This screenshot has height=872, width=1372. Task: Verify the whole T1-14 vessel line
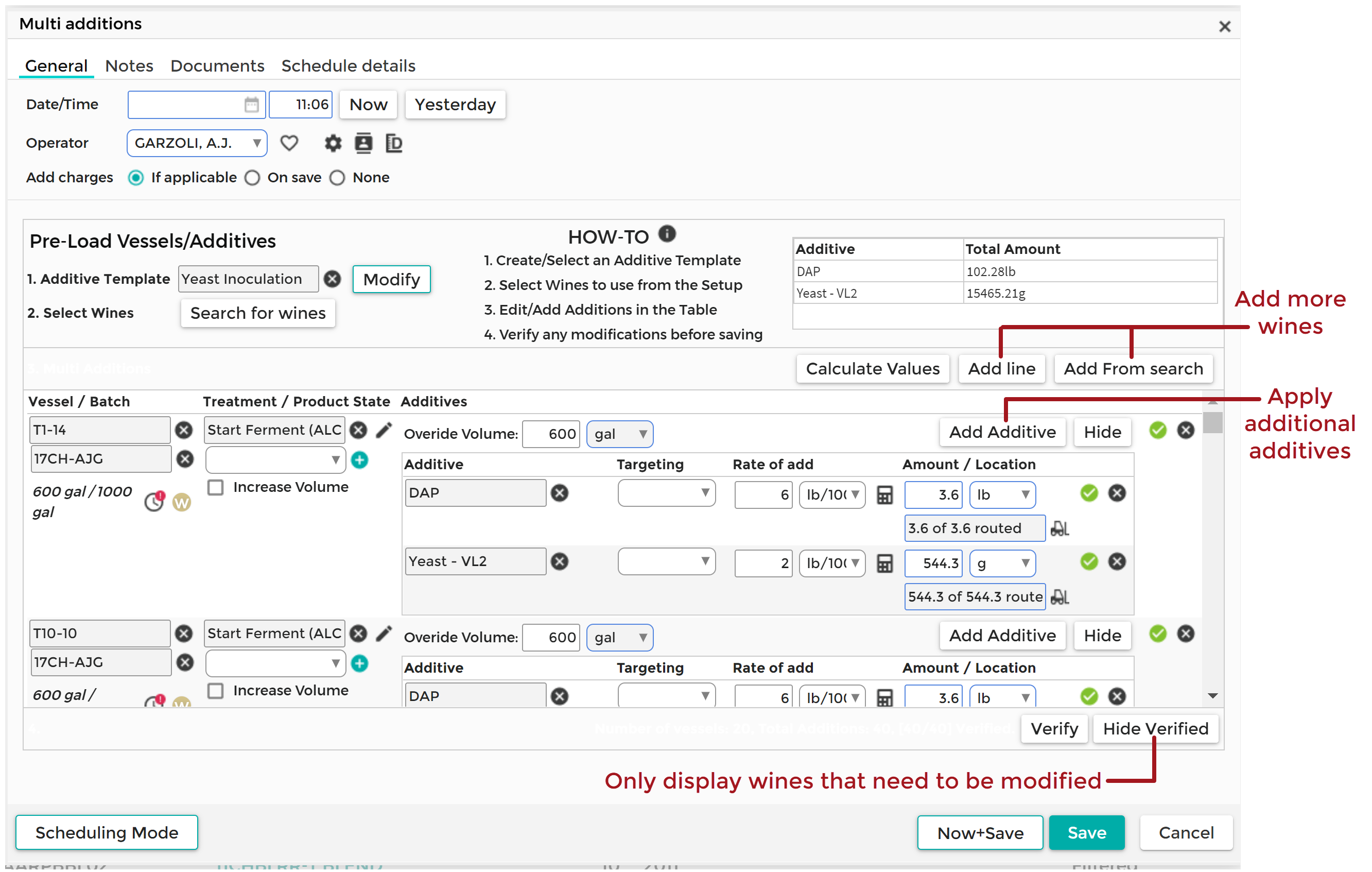(x=1158, y=430)
